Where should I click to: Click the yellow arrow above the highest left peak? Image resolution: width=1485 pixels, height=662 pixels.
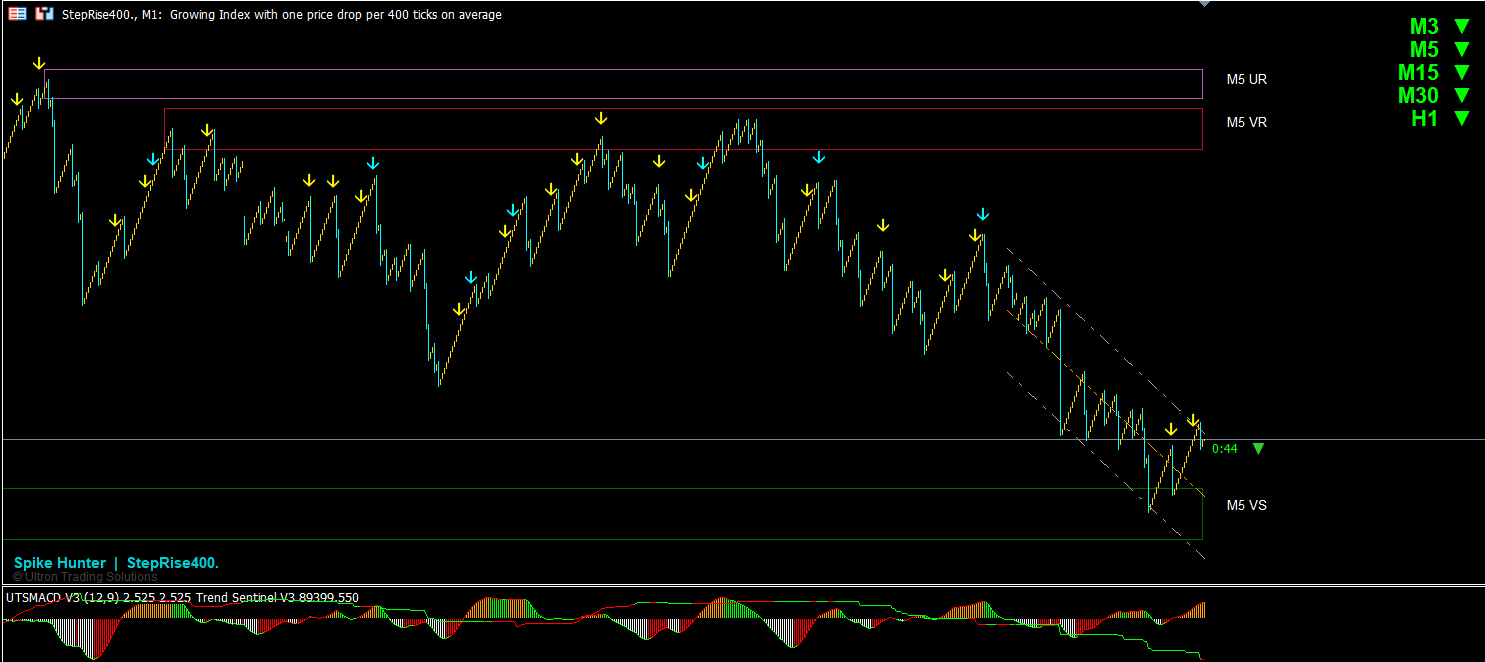(38, 63)
